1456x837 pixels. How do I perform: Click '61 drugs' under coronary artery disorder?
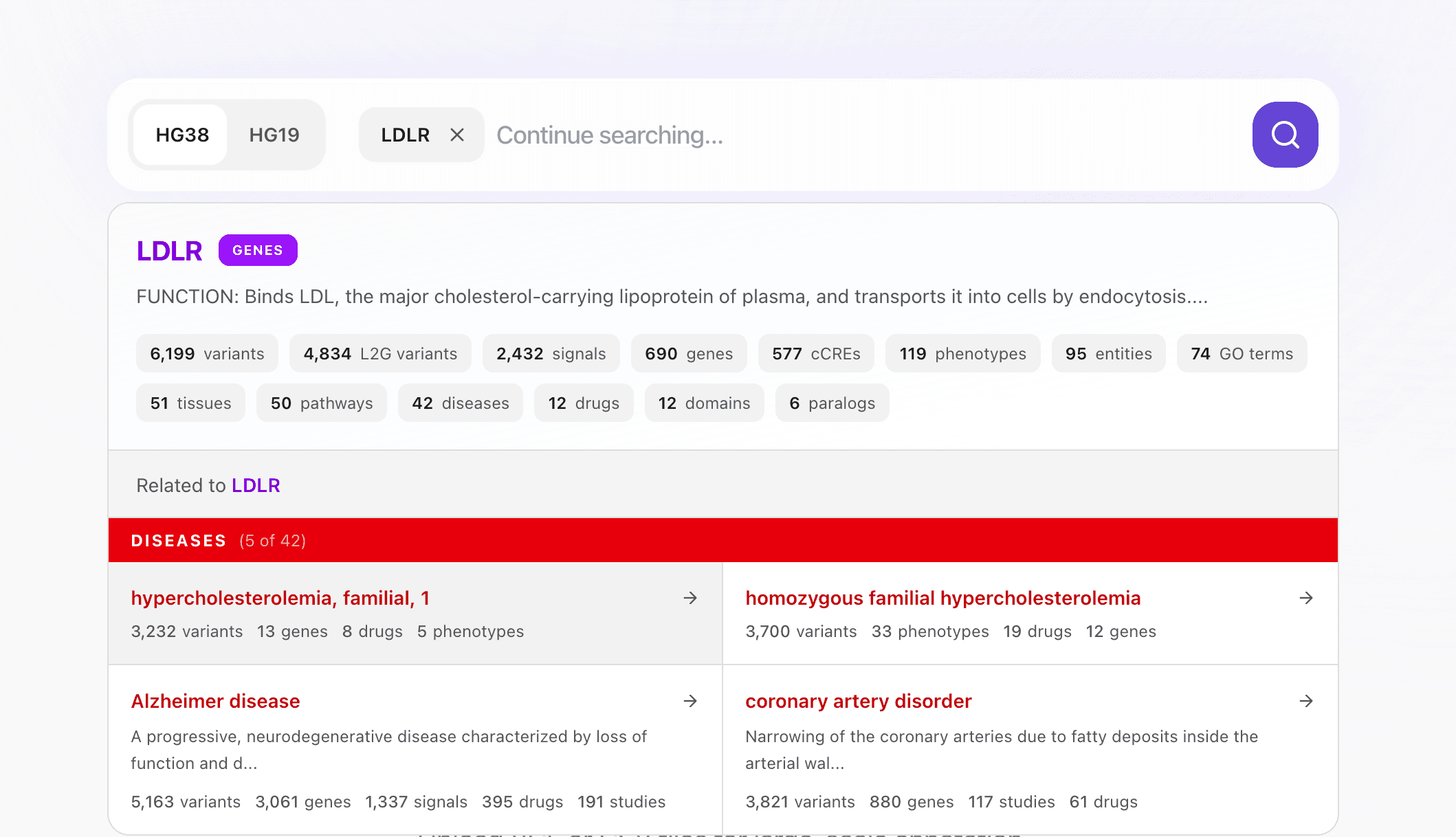click(1103, 801)
